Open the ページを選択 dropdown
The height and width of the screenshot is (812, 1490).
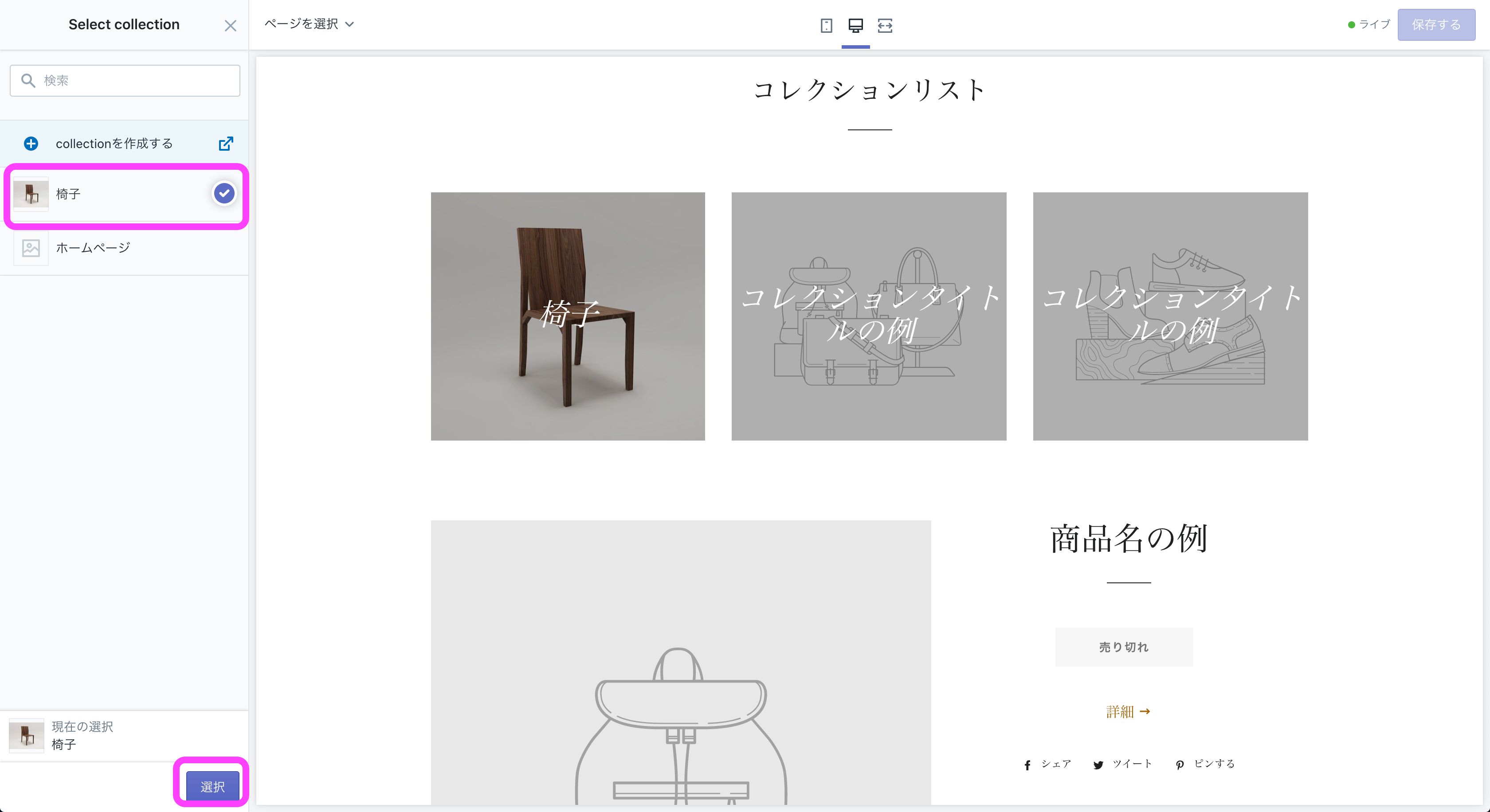tap(301, 24)
